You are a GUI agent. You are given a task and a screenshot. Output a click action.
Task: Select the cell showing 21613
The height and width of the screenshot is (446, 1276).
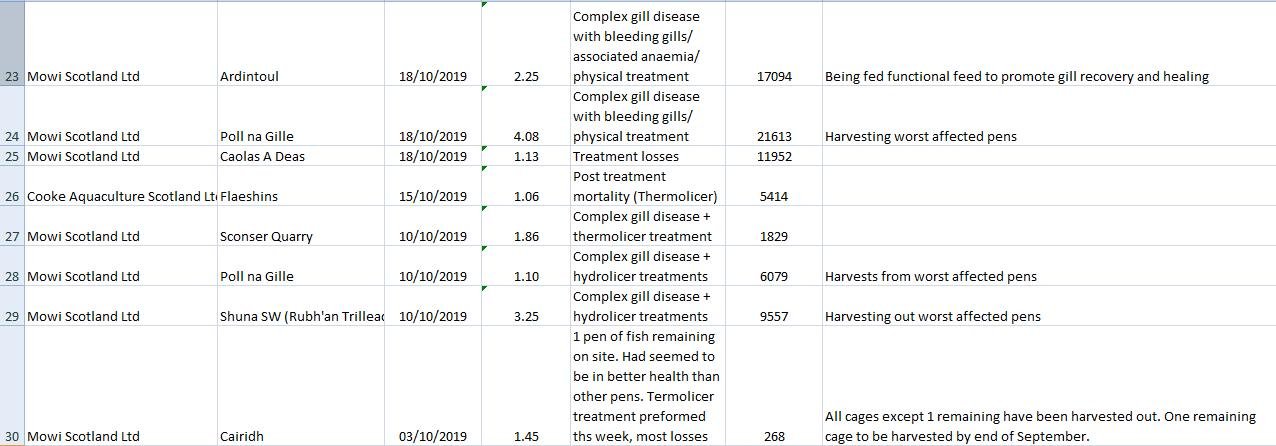click(x=774, y=136)
